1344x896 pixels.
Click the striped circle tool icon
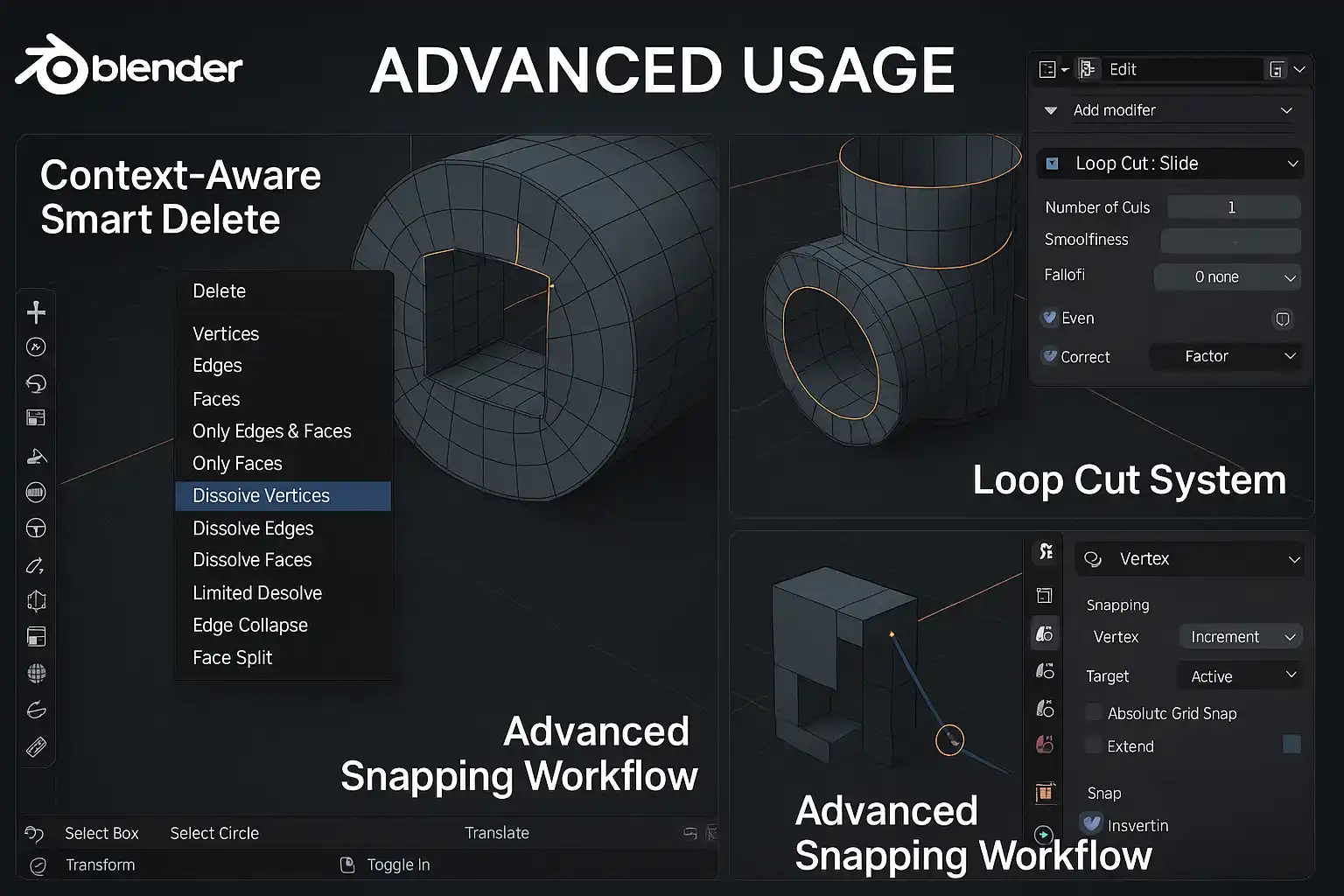pos(36,493)
